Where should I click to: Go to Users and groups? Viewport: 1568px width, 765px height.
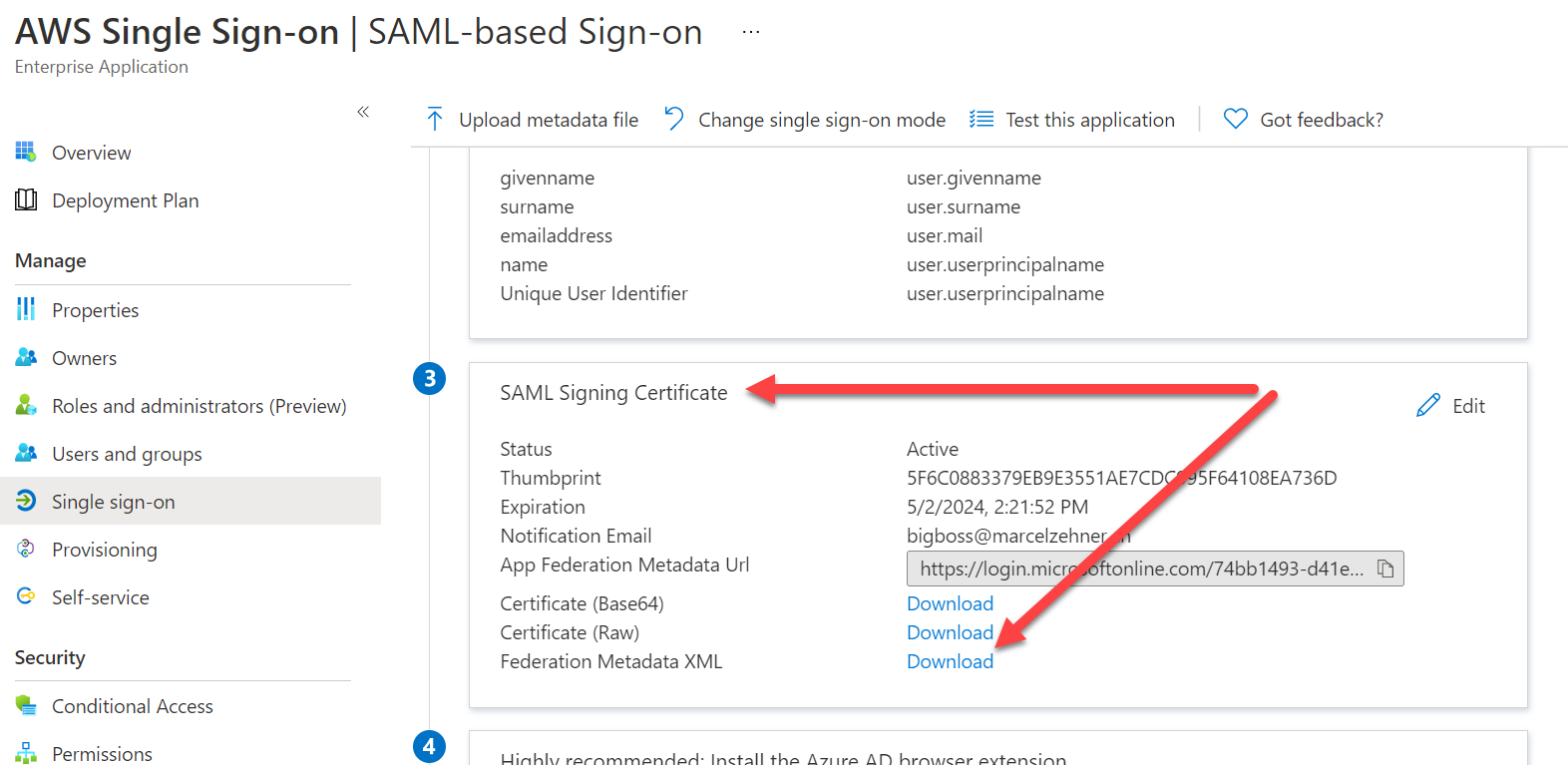tap(127, 454)
